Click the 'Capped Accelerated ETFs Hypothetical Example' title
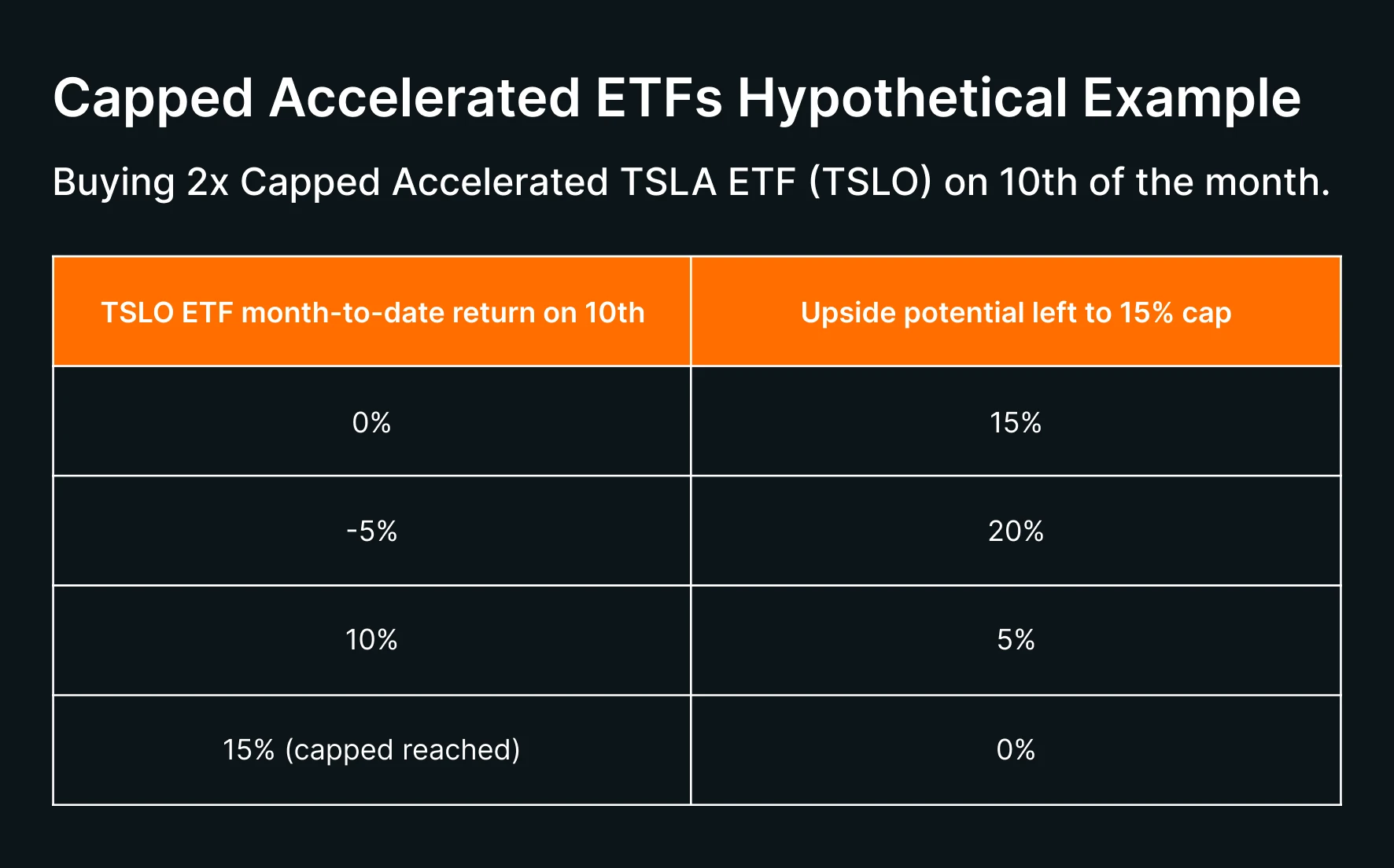The height and width of the screenshot is (868, 1394). tap(677, 98)
